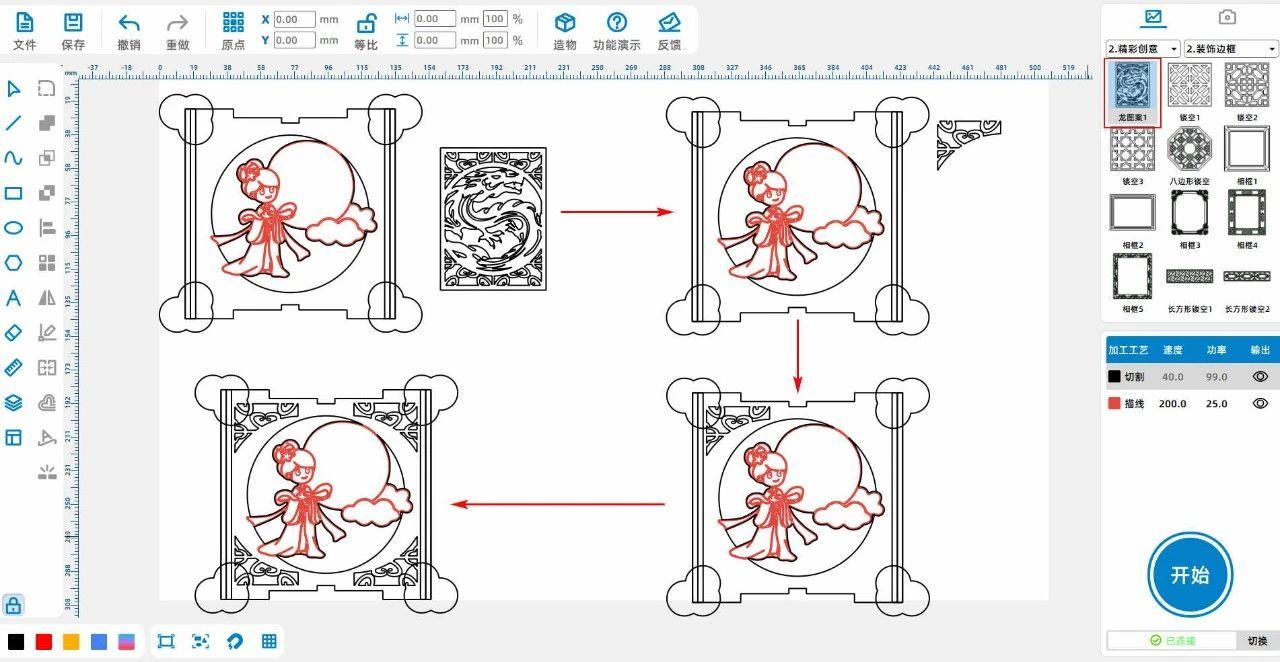Open the layers stack tool
This screenshot has width=1280, height=662.
coord(14,403)
